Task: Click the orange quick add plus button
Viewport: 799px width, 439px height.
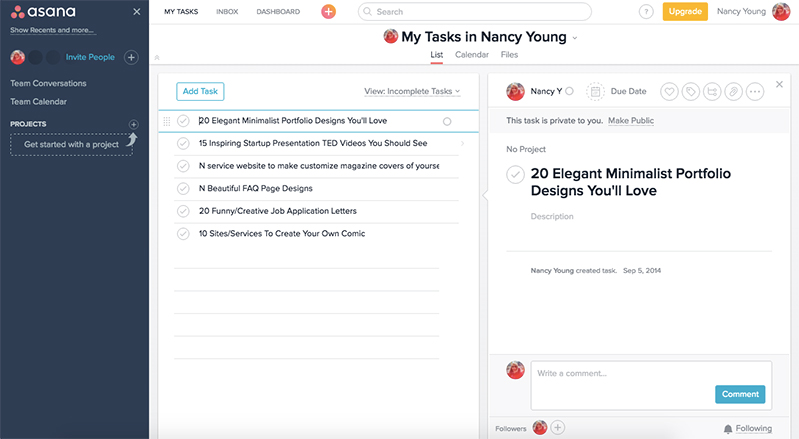Action: point(329,11)
